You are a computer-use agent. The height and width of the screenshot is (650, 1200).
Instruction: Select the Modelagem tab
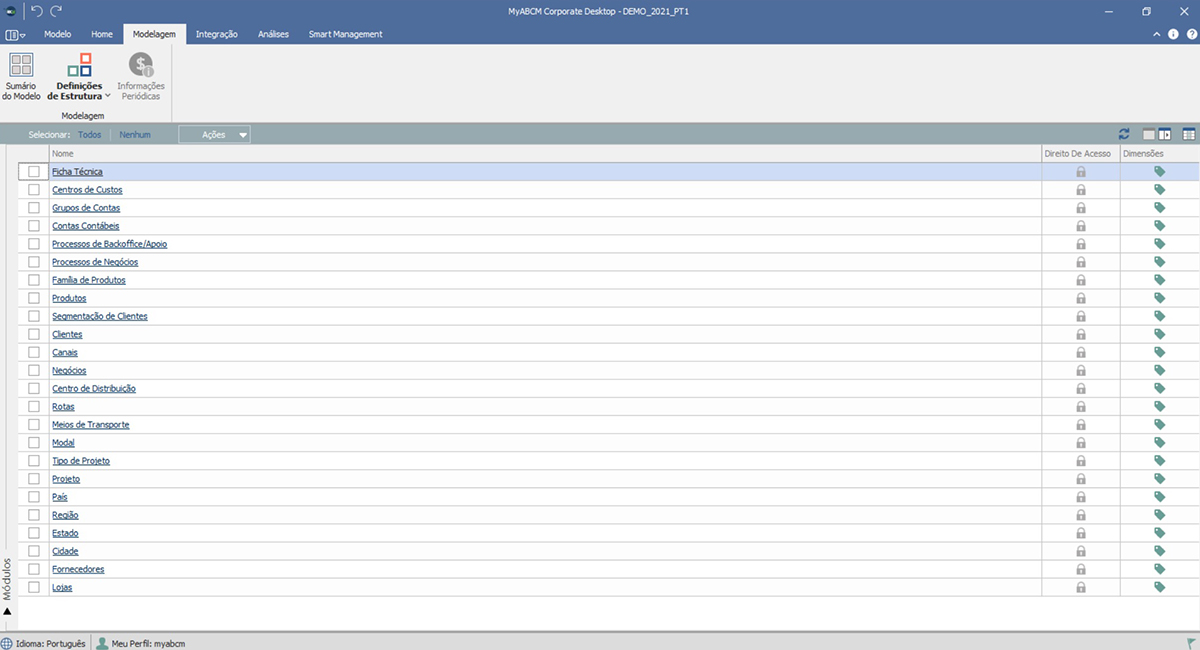coord(155,34)
